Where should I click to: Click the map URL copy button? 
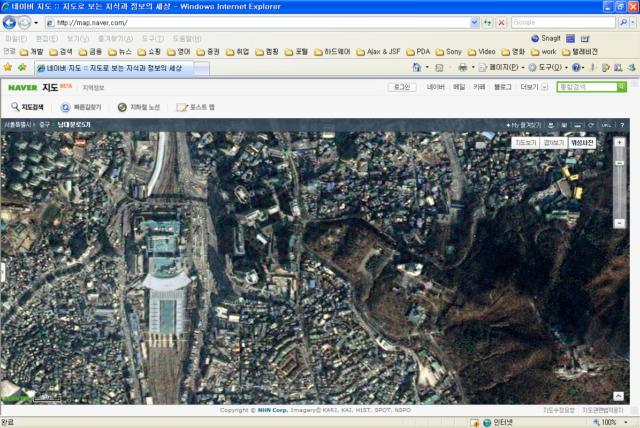606,125
